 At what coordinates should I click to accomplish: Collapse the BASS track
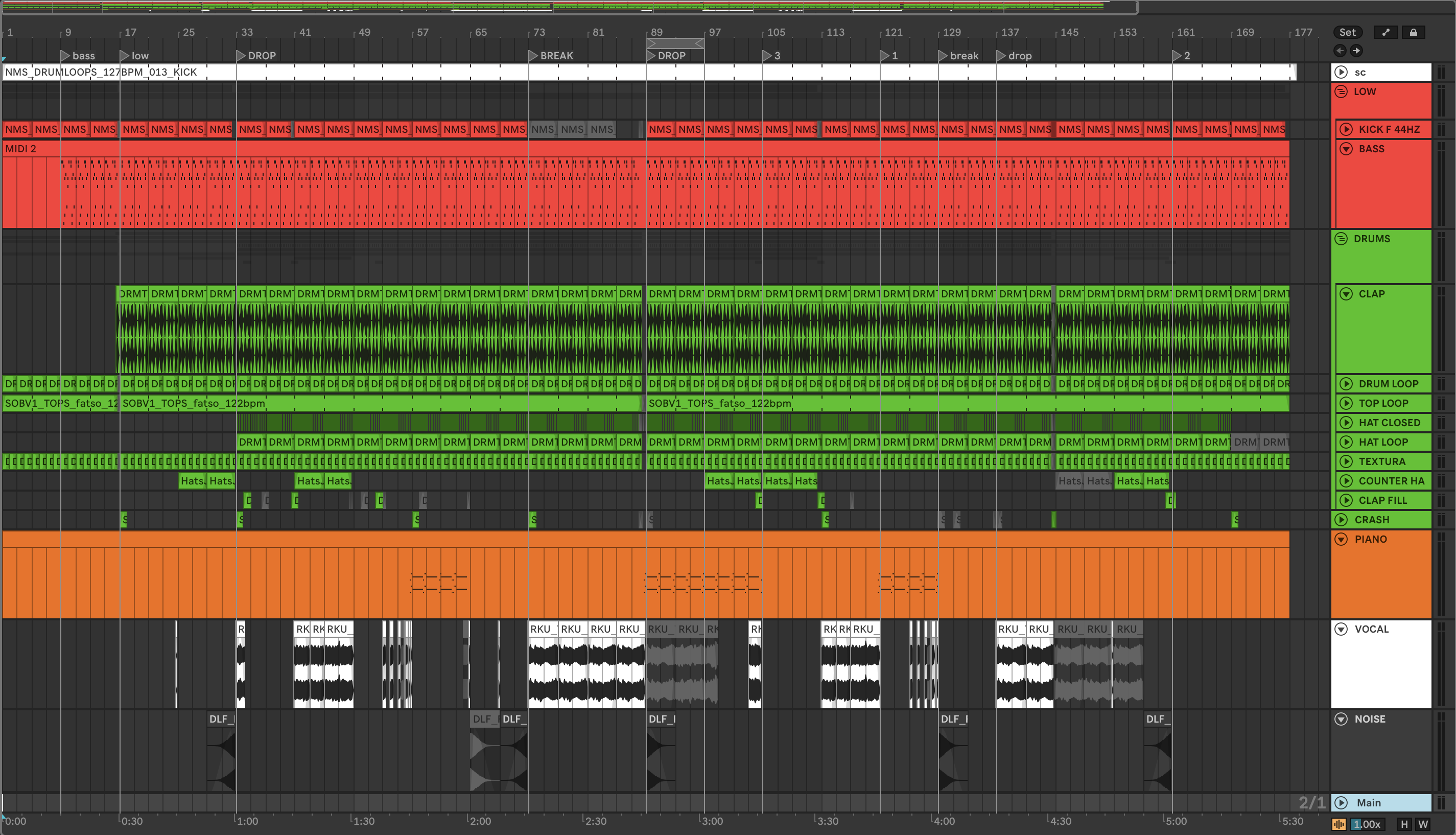[x=1345, y=149]
